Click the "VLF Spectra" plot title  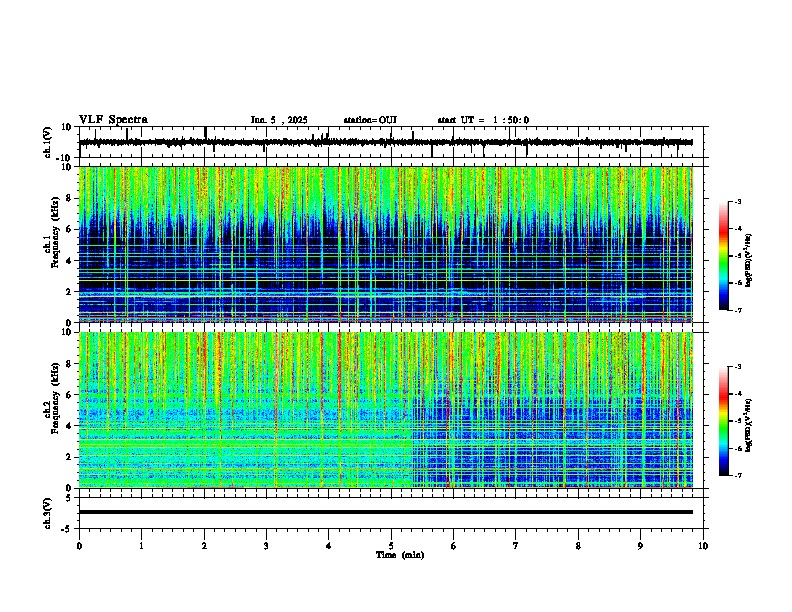[x=113, y=120]
